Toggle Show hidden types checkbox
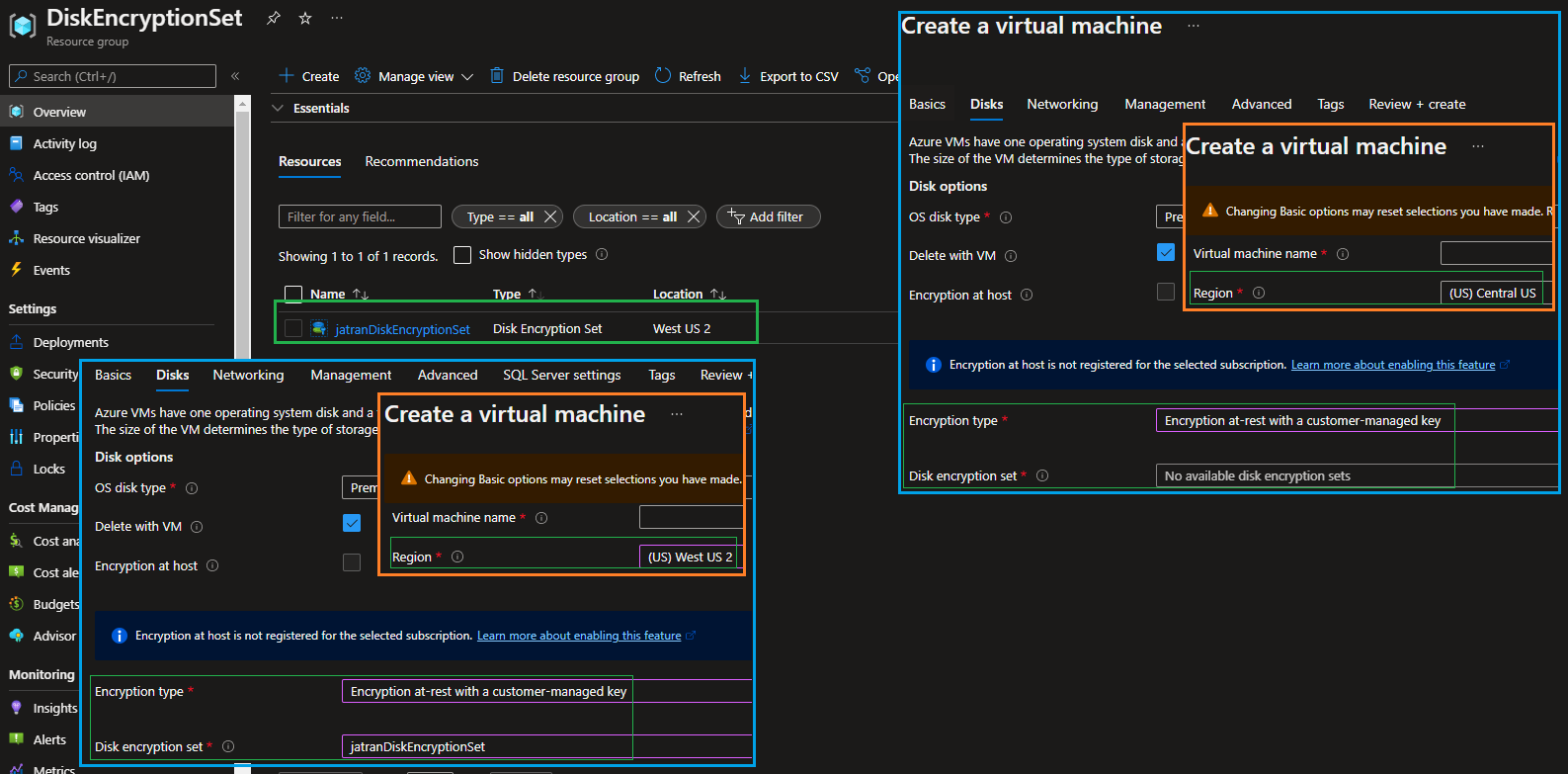The width and height of the screenshot is (1568, 774). tap(461, 255)
